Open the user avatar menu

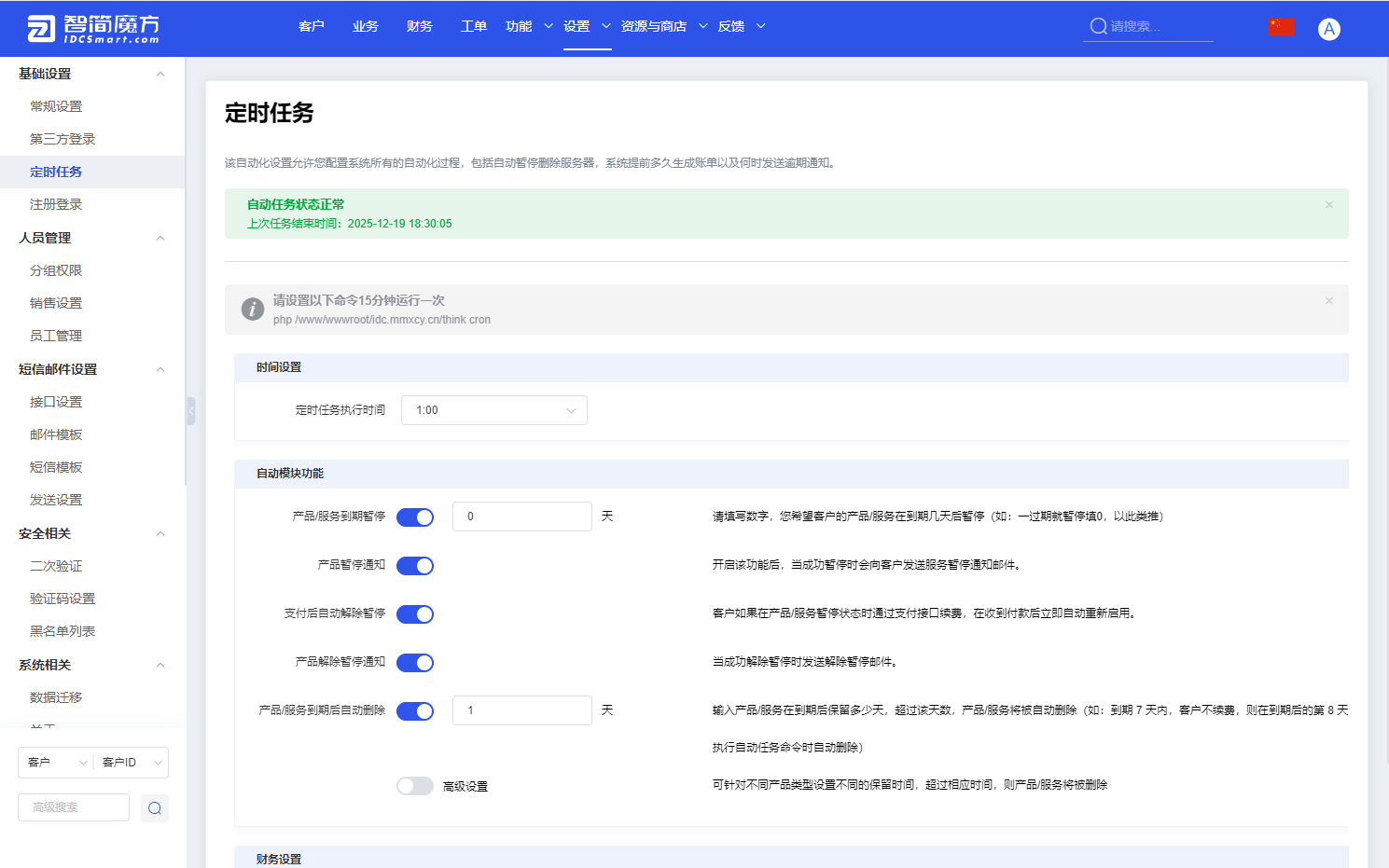1328,27
